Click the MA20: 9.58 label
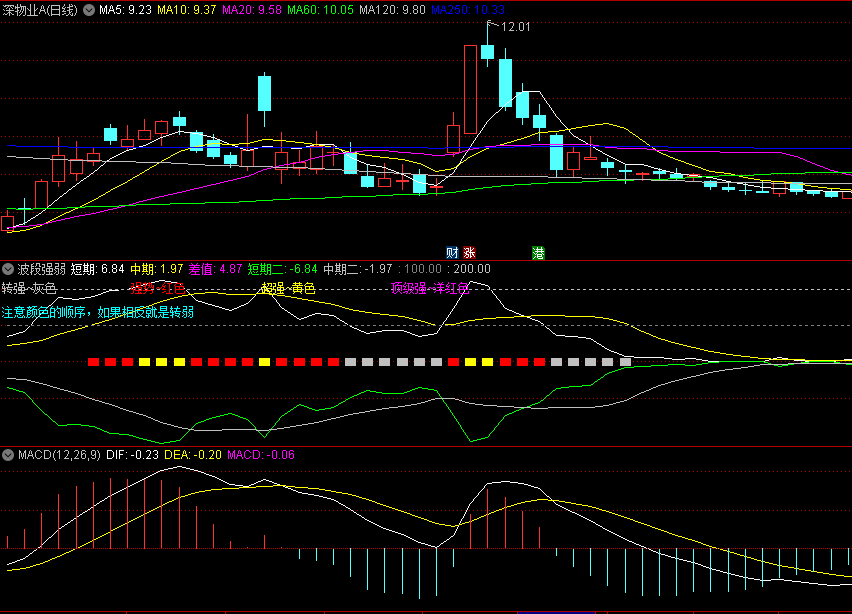The image size is (852, 614). (x=252, y=10)
